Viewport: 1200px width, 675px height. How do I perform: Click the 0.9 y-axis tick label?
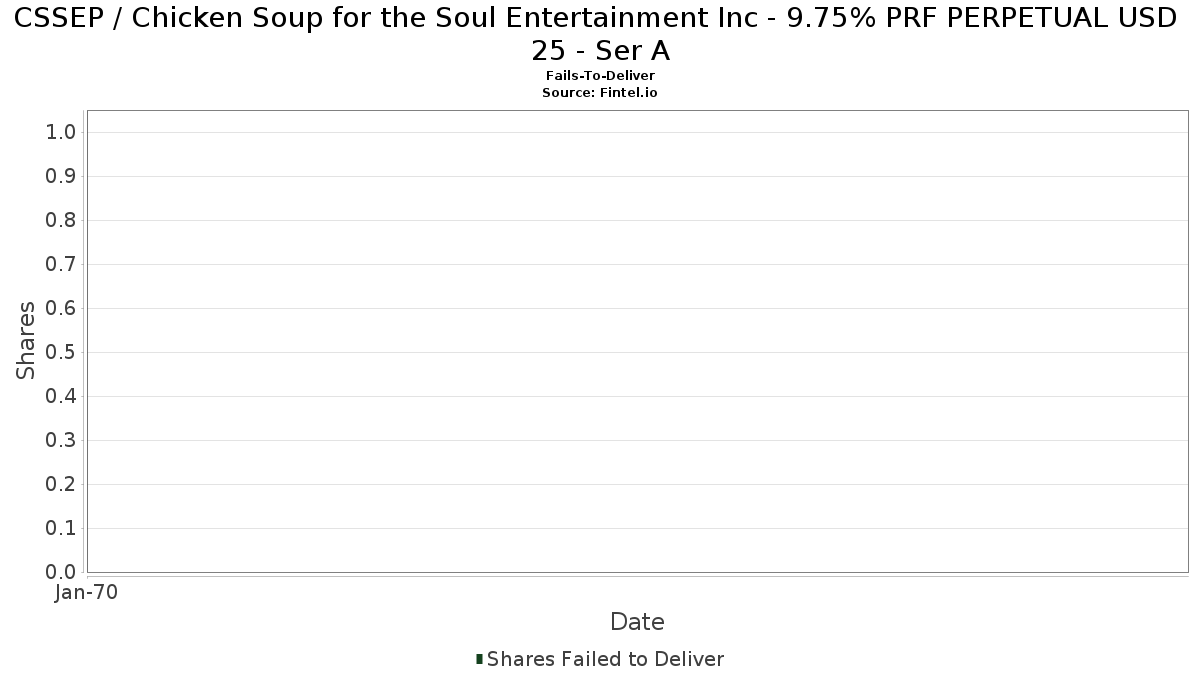[x=61, y=177]
